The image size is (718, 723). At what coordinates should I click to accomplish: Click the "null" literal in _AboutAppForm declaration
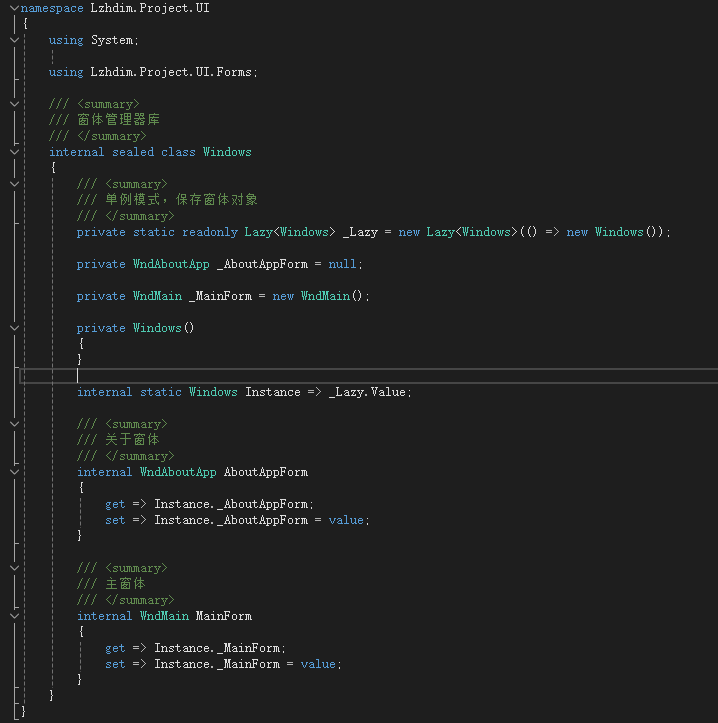coord(342,264)
